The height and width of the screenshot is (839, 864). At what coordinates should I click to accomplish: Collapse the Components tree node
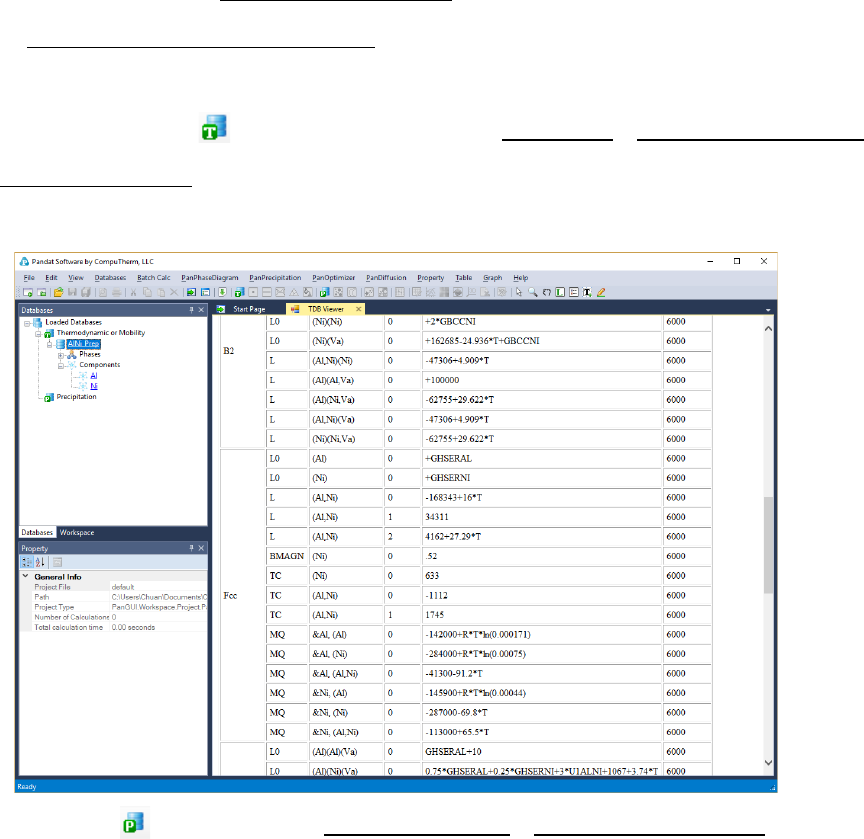pos(61,366)
